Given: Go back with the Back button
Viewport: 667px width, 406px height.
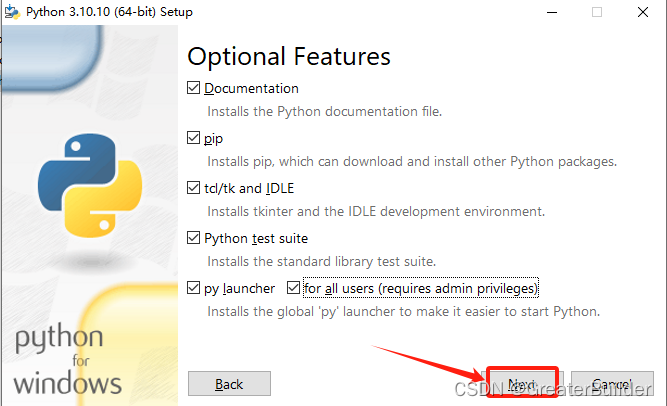Looking at the screenshot, I should 229,384.
